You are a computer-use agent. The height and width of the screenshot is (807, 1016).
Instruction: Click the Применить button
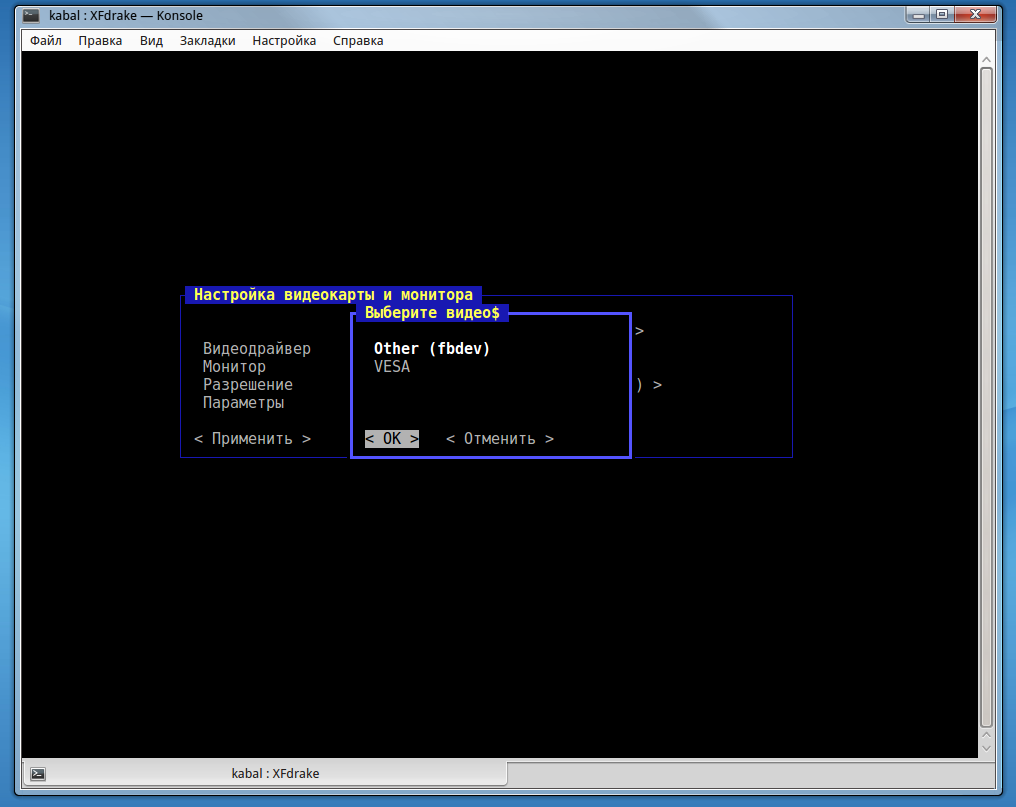[252, 439]
